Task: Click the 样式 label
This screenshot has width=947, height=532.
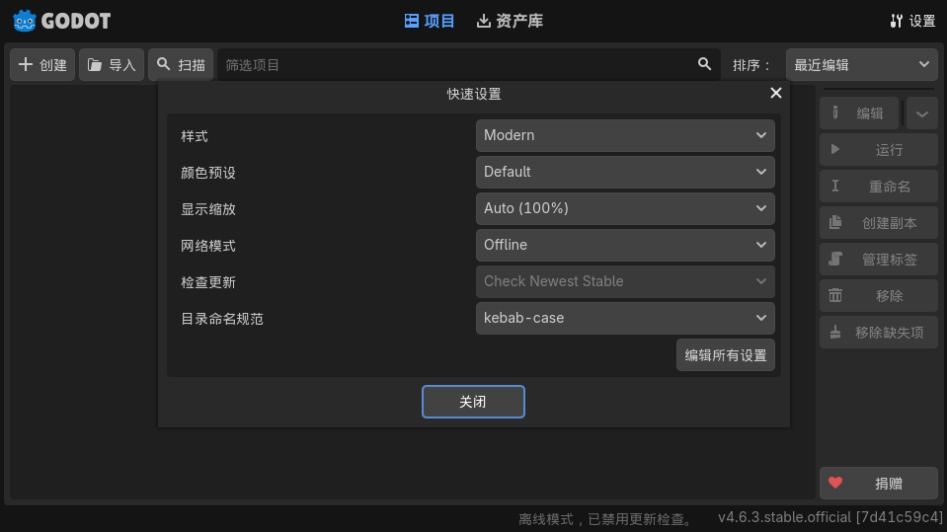Action: pyautogui.click(x=194, y=136)
